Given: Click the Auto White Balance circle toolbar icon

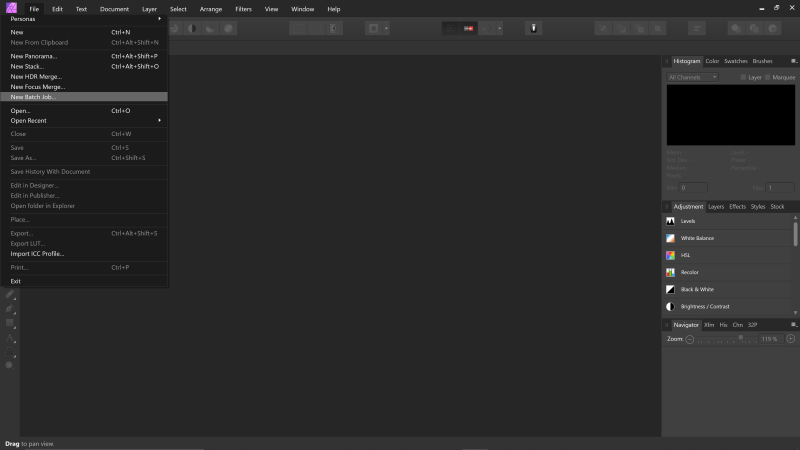Looking at the screenshot, I should pyautogui.click(x=229, y=29).
